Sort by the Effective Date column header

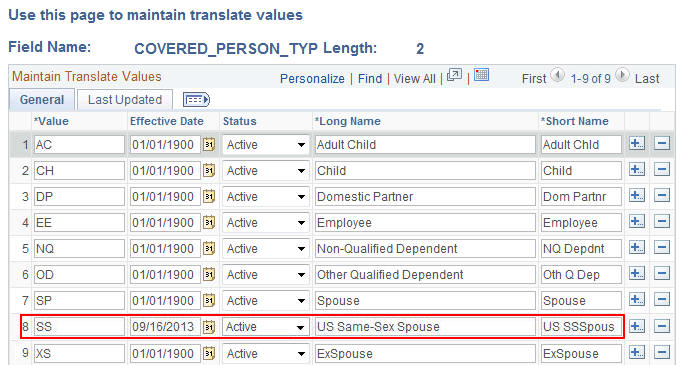pyautogui.click(x=167, y=121)
